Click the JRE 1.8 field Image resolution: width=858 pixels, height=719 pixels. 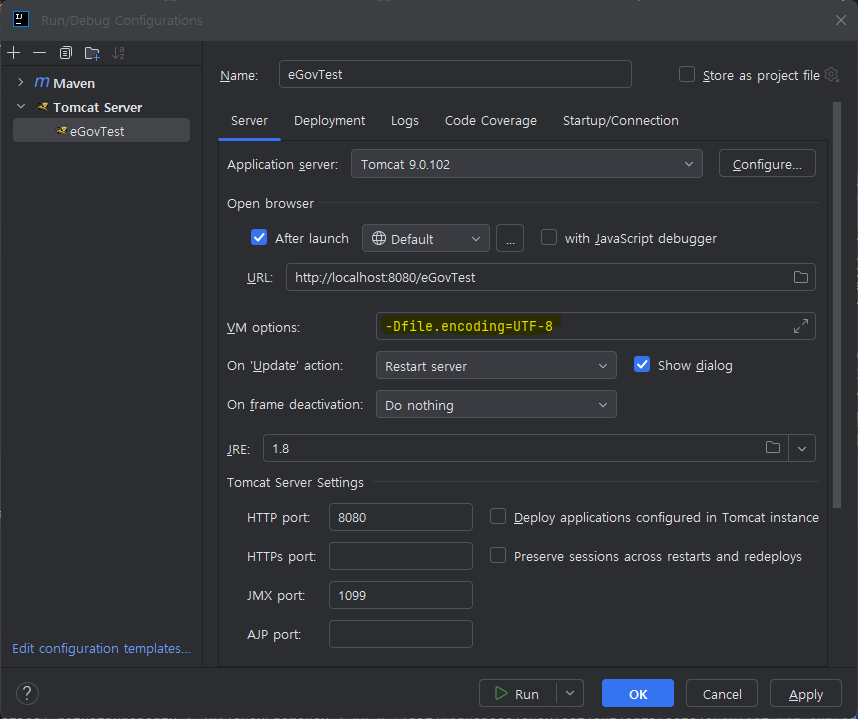tap(525, 449)
